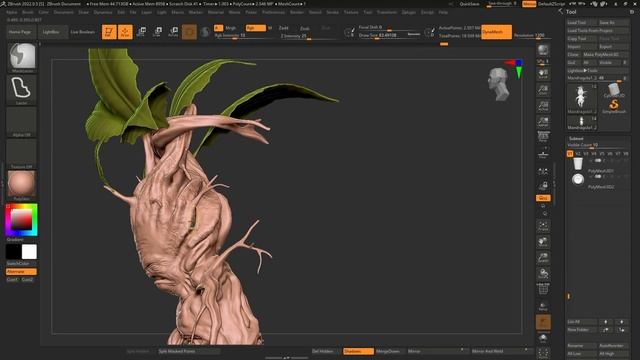Screen dimensions: 640x360
Task: Click the Zoom3D icon on right shelf
Action: [543, 258]
